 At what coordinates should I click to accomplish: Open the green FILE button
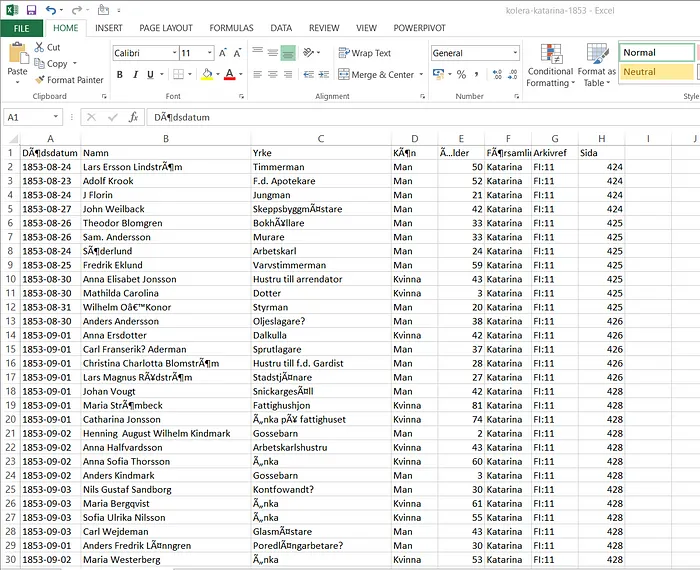pos(21,28)
